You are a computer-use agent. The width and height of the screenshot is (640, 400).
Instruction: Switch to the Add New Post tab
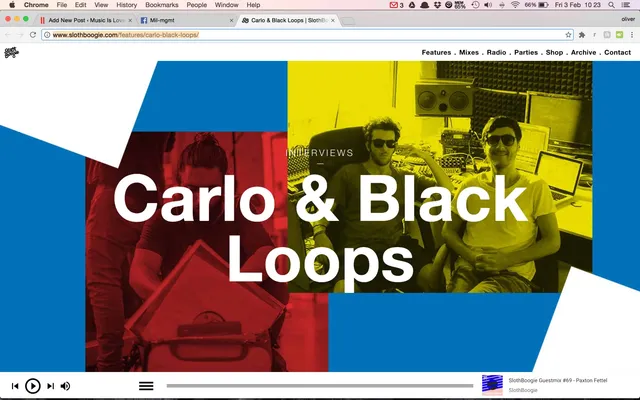(x=86, y=20)
